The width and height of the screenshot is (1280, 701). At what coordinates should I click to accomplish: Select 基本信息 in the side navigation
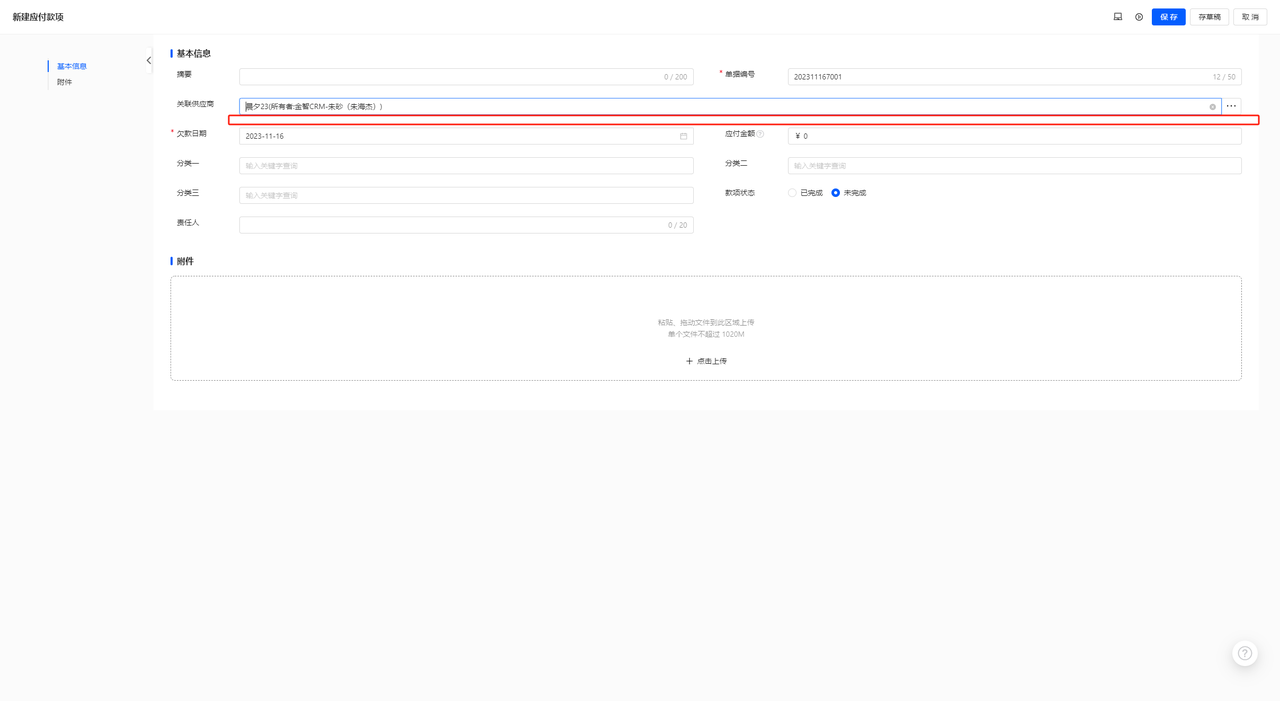(x=72, y=66)
